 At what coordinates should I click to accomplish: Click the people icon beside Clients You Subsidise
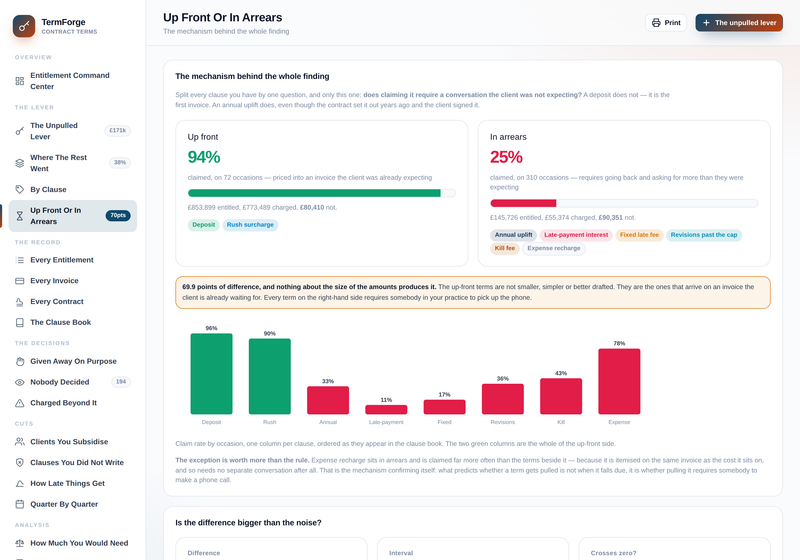19,442
